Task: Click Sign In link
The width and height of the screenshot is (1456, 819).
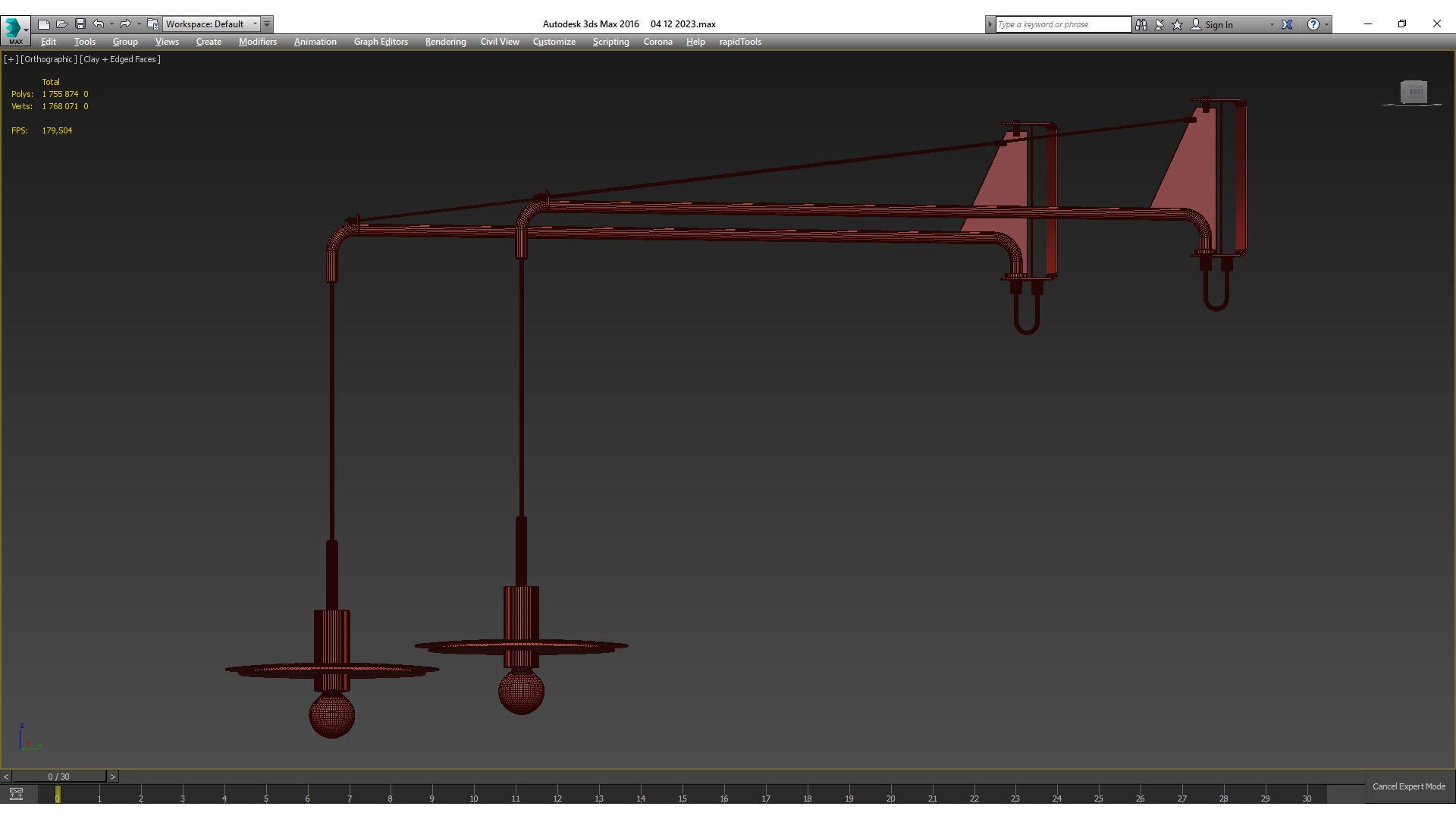Action: coord(1219,24)
